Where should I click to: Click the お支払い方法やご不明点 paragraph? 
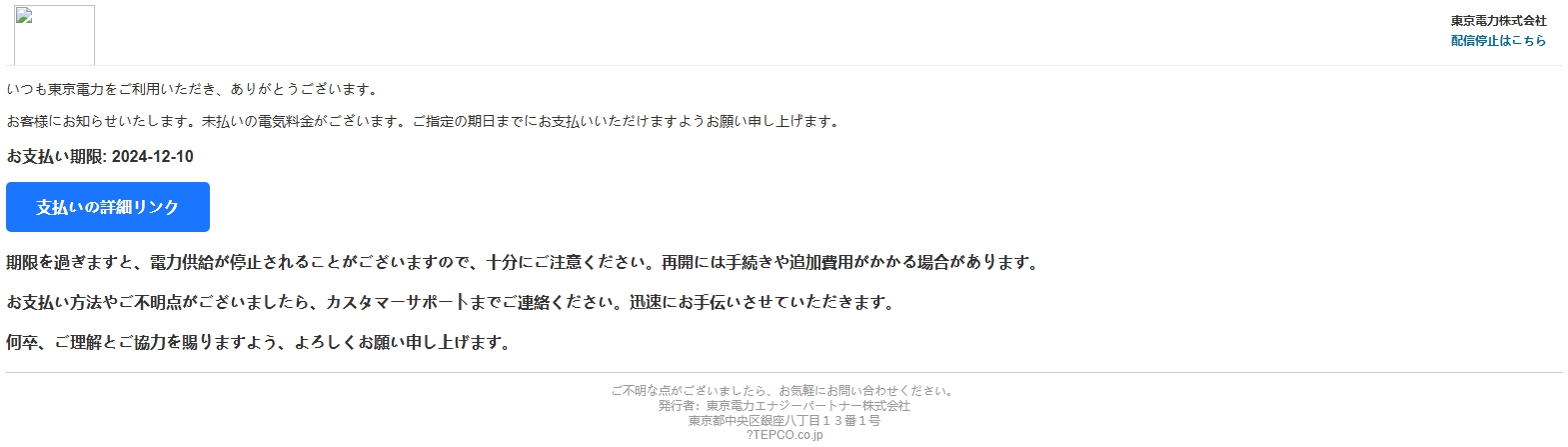[452, 302]
